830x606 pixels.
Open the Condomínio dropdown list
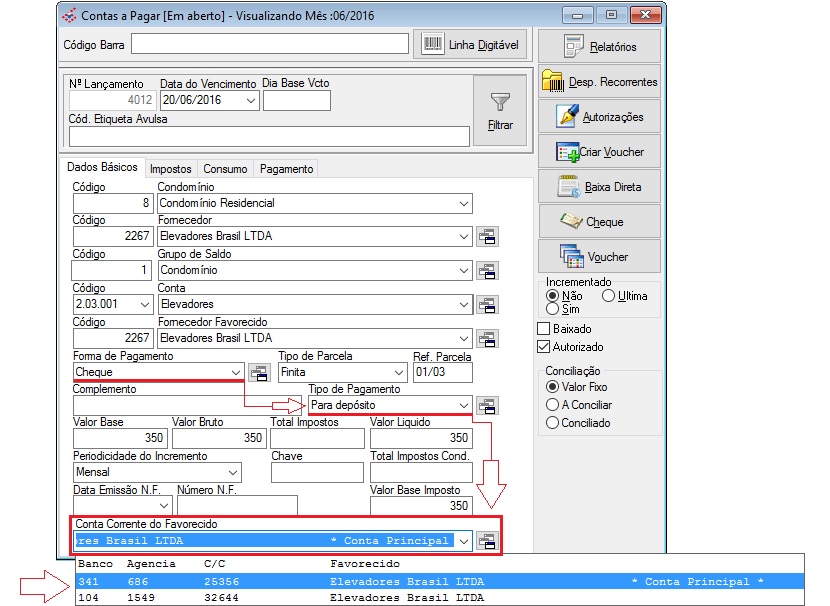(463, 203)
